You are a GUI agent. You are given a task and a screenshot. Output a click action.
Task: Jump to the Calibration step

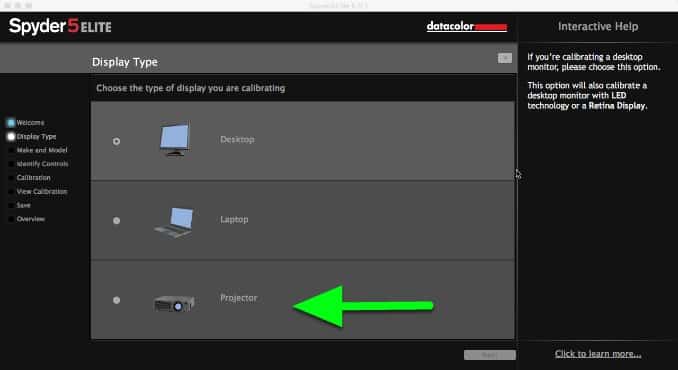tap(33, 178)
